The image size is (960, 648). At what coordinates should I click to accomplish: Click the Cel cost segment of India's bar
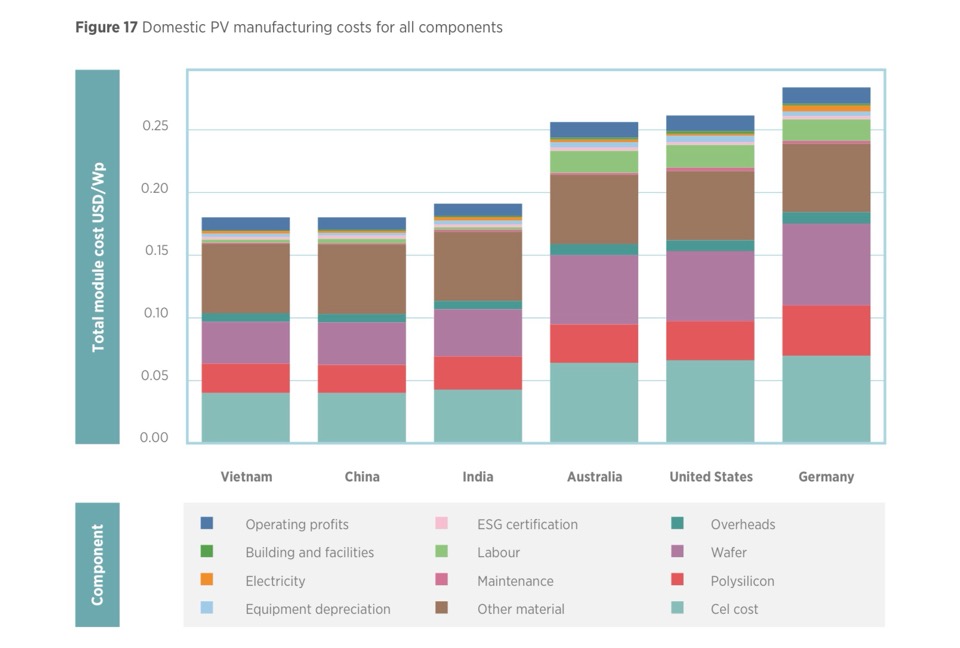point(478,415)
